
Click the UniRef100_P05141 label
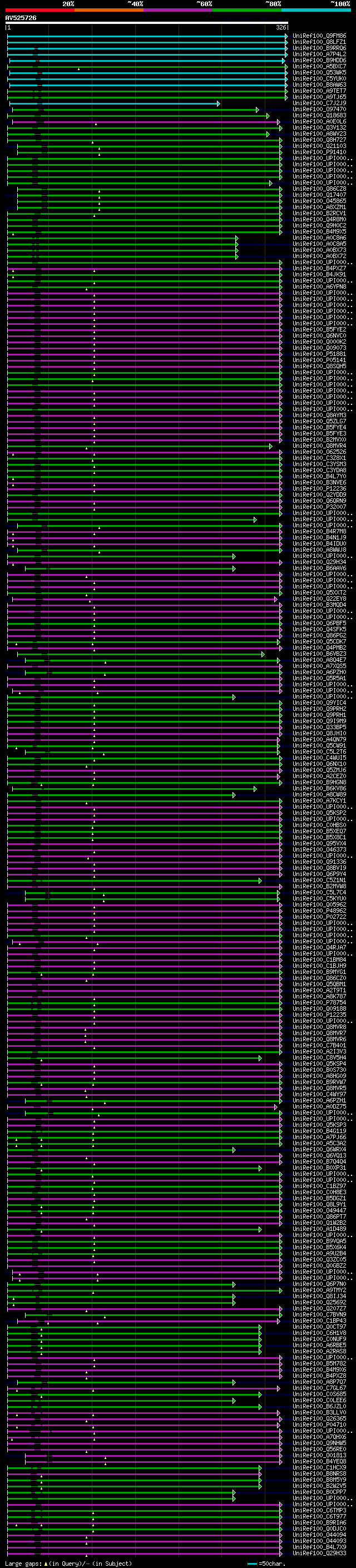tap(319, 360)
